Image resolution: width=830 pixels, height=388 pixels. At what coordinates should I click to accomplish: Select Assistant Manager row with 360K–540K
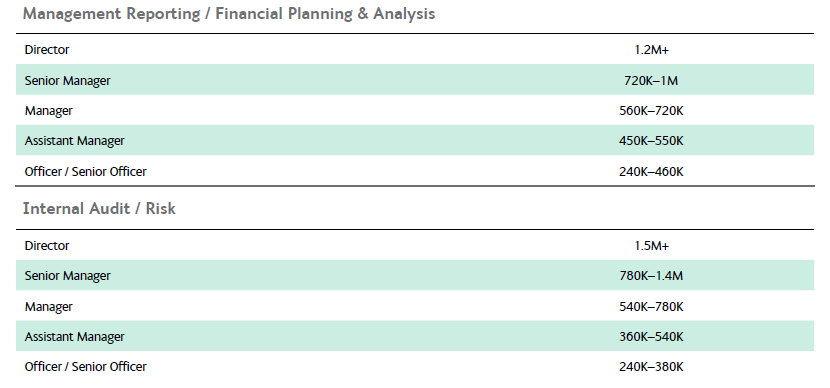tap(415, 336)
